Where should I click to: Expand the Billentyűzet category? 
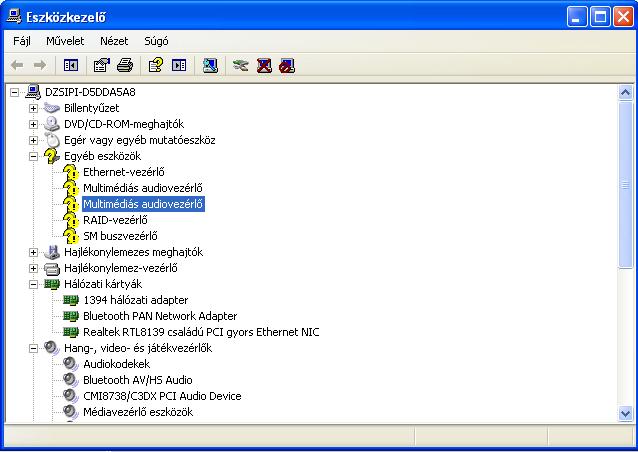33,108
